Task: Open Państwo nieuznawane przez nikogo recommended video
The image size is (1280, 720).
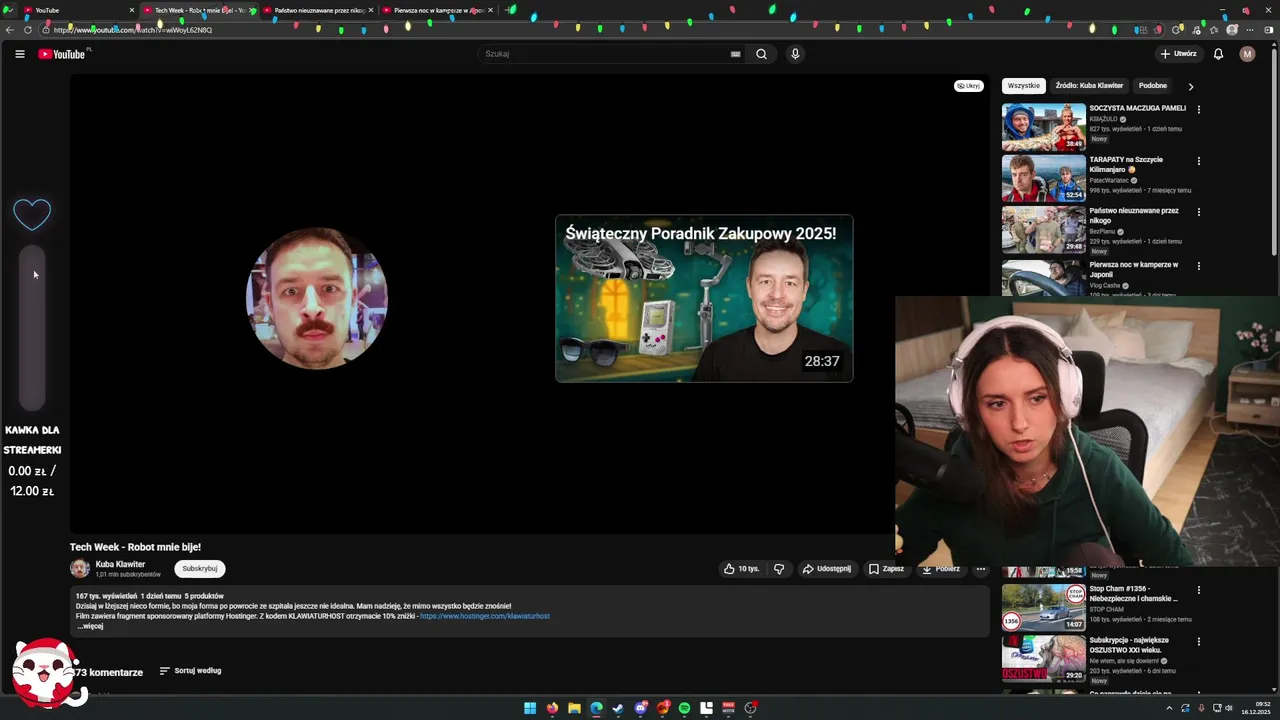Action: pyautogui.click(x=1043, y=229)
